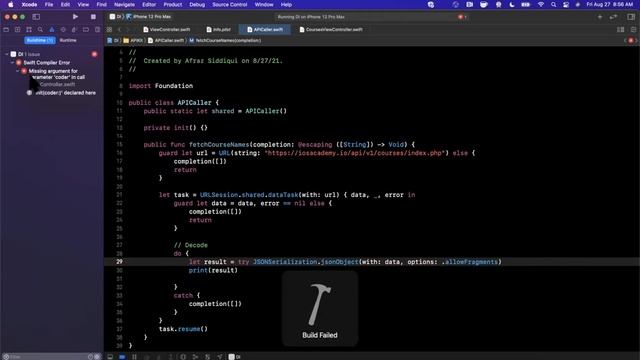
Task: Toggle code review arrows button
Action: pos(613,17)
